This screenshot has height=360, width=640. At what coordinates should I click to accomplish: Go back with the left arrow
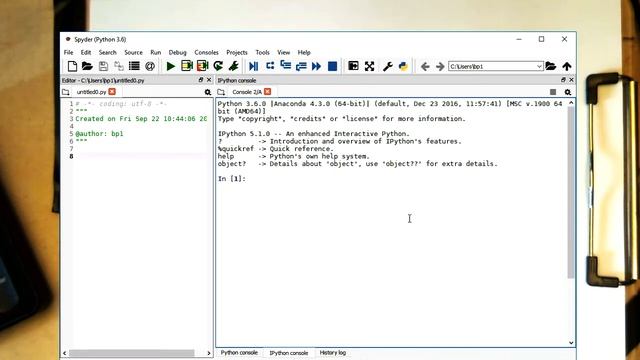tap(425, 66)
